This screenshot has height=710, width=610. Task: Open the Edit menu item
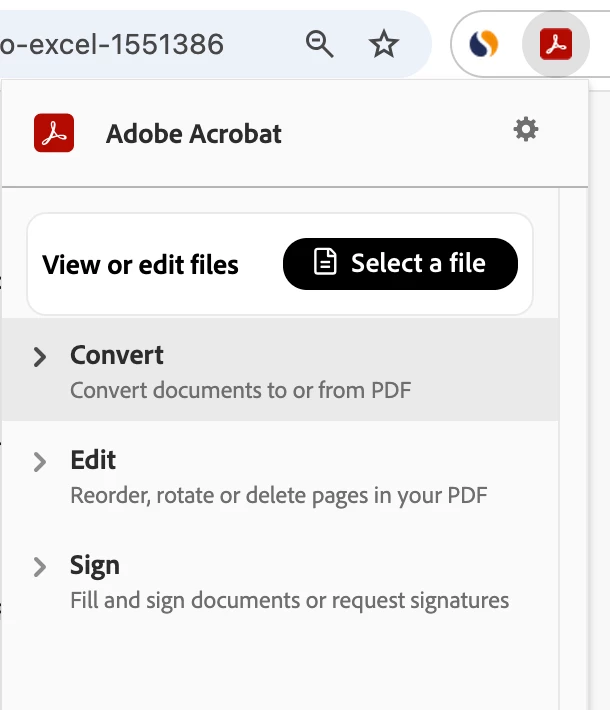click(x=280, y=475)
